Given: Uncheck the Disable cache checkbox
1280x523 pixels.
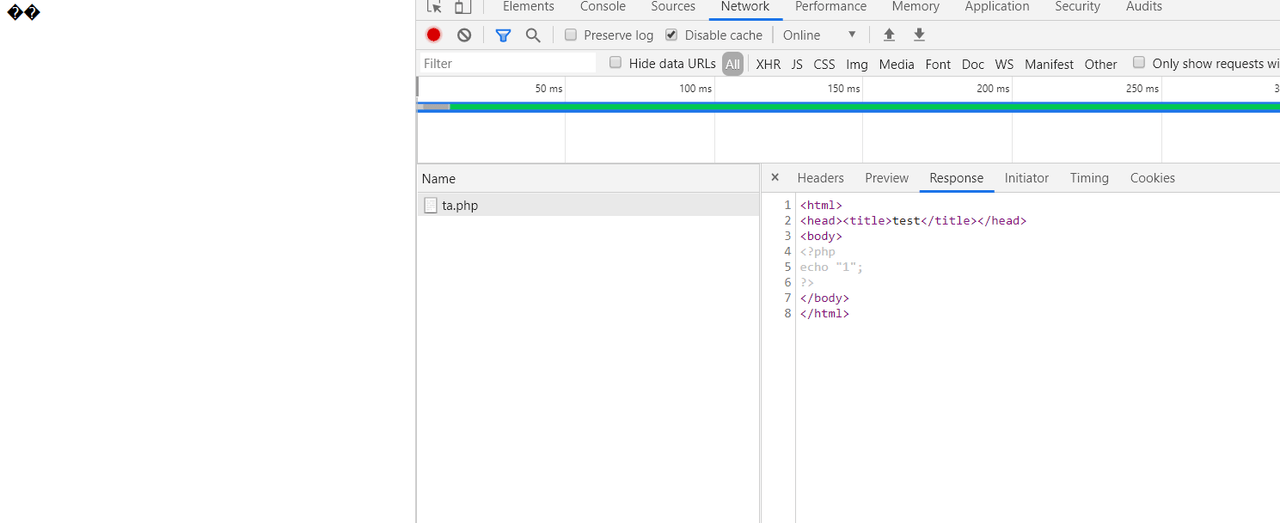Looking at the screenshot, I should coord(672,35).
